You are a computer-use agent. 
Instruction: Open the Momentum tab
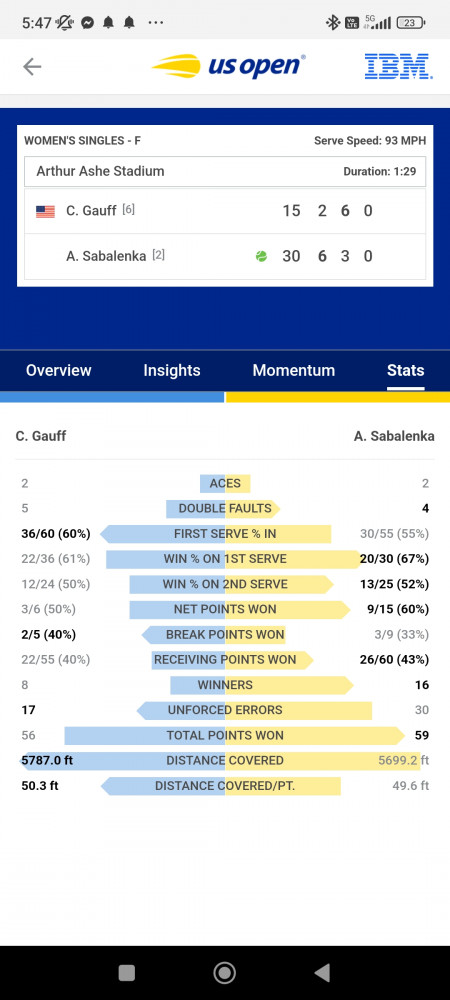tap(293, 371)
